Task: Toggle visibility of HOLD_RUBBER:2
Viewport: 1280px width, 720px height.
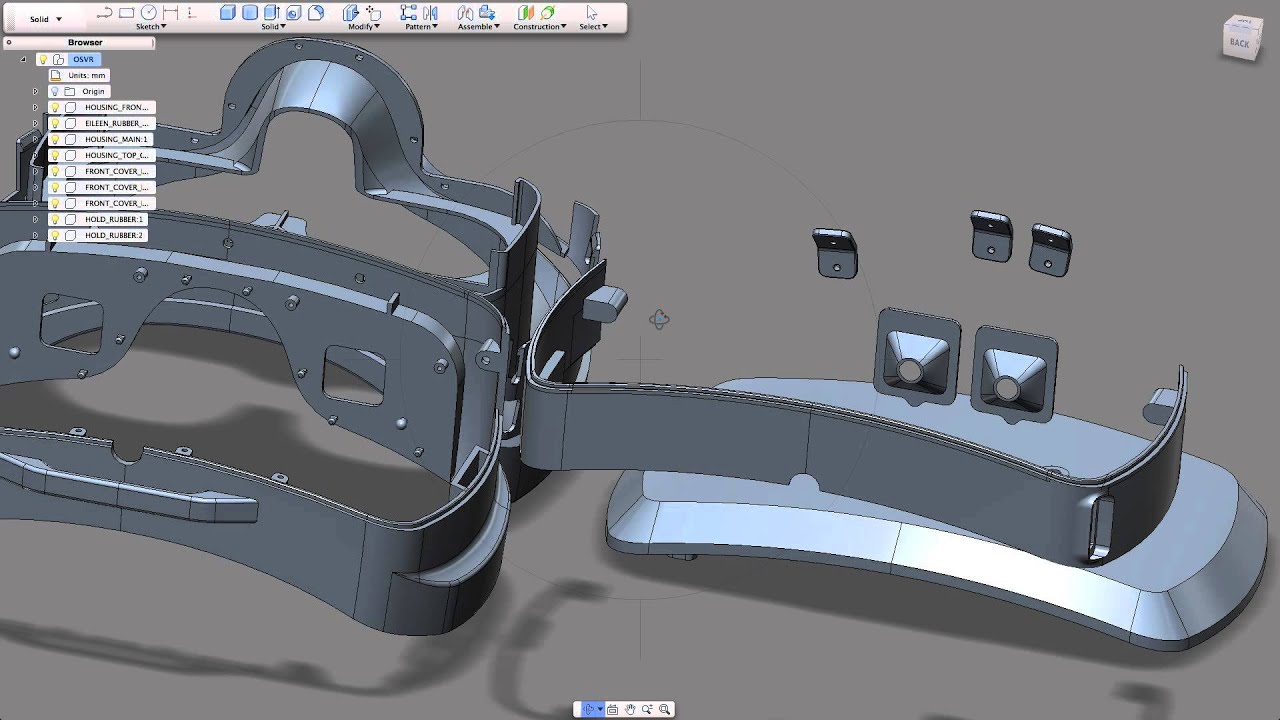Action: 56,235
